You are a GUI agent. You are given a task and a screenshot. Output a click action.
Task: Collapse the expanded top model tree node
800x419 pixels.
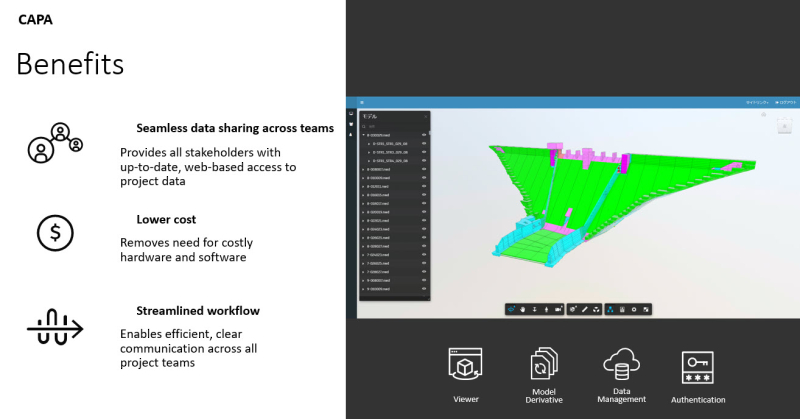pos(364,136)
